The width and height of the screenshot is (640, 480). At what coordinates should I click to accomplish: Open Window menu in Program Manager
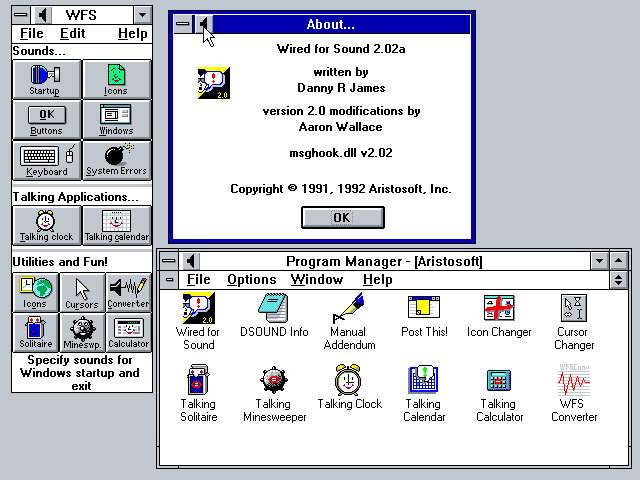[x=317, y=280]
